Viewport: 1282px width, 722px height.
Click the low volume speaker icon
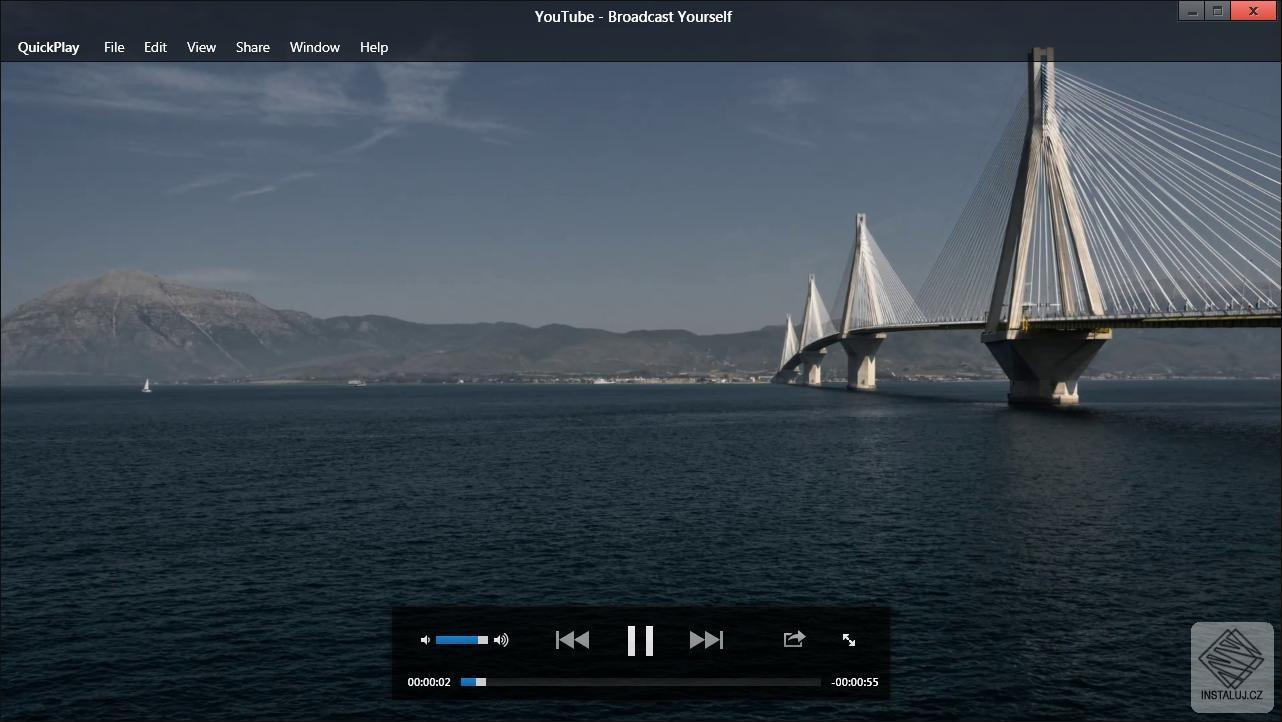(x=425, y=640)
